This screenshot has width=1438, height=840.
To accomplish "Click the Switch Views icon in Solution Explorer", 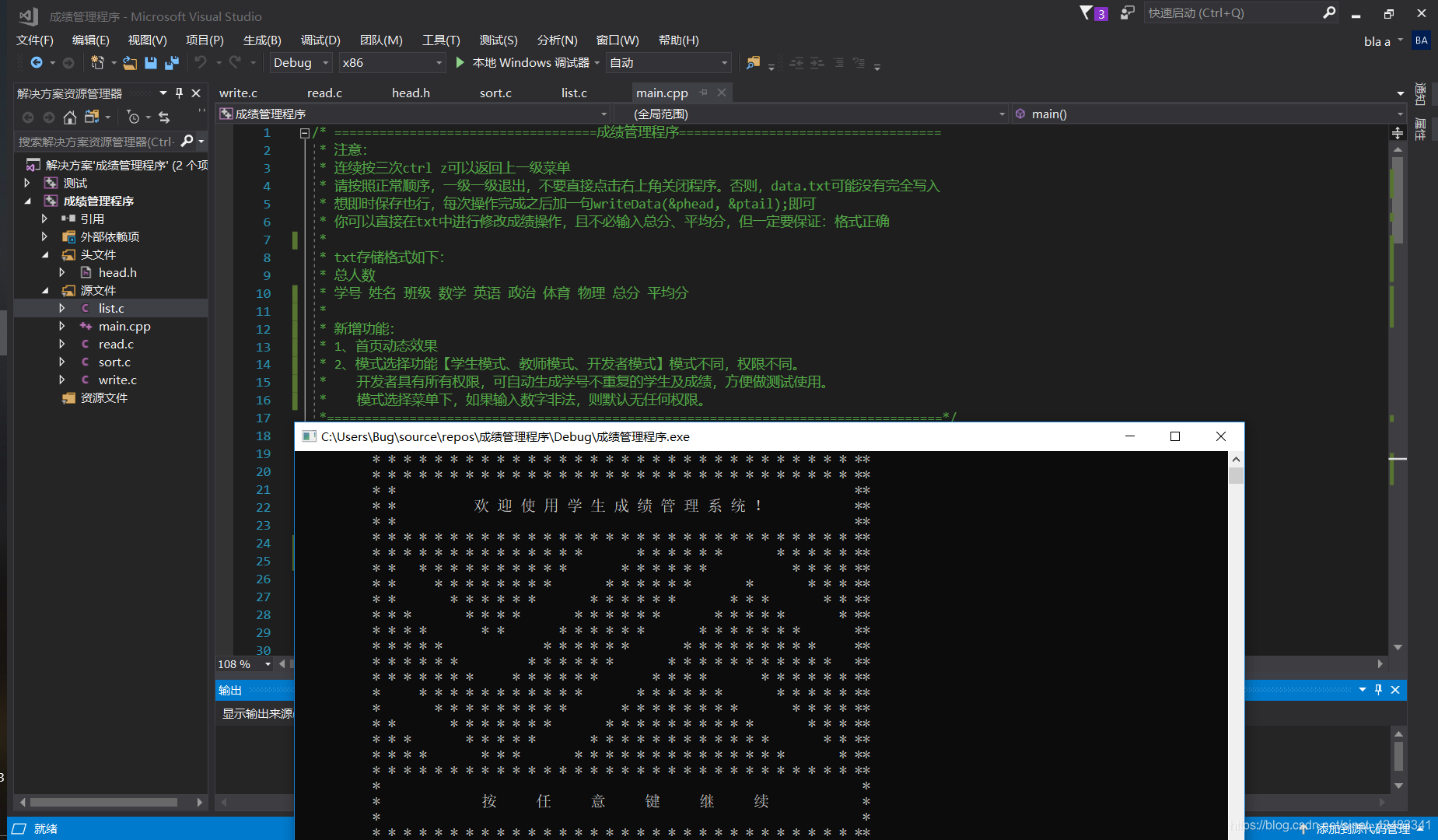I will point(92,117).
